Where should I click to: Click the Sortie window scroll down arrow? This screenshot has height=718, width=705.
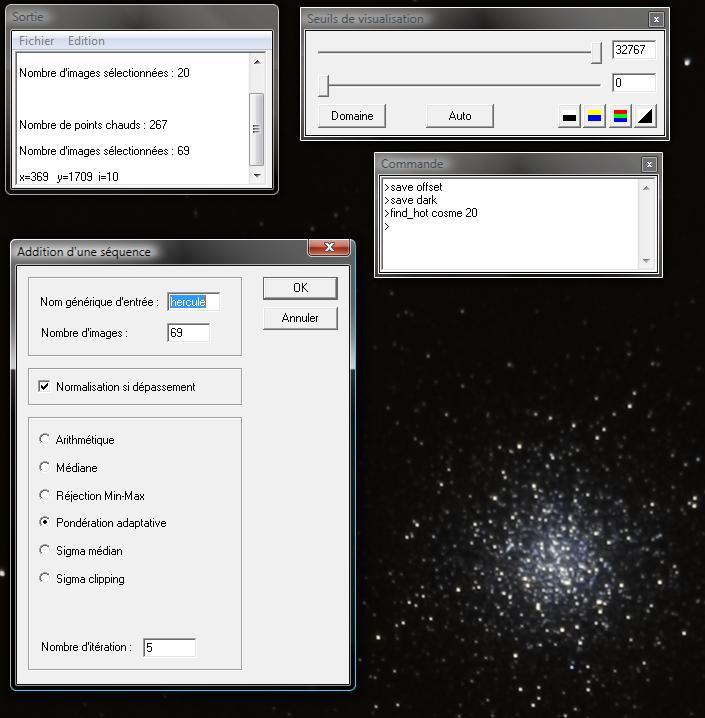[x=257, y=175]
